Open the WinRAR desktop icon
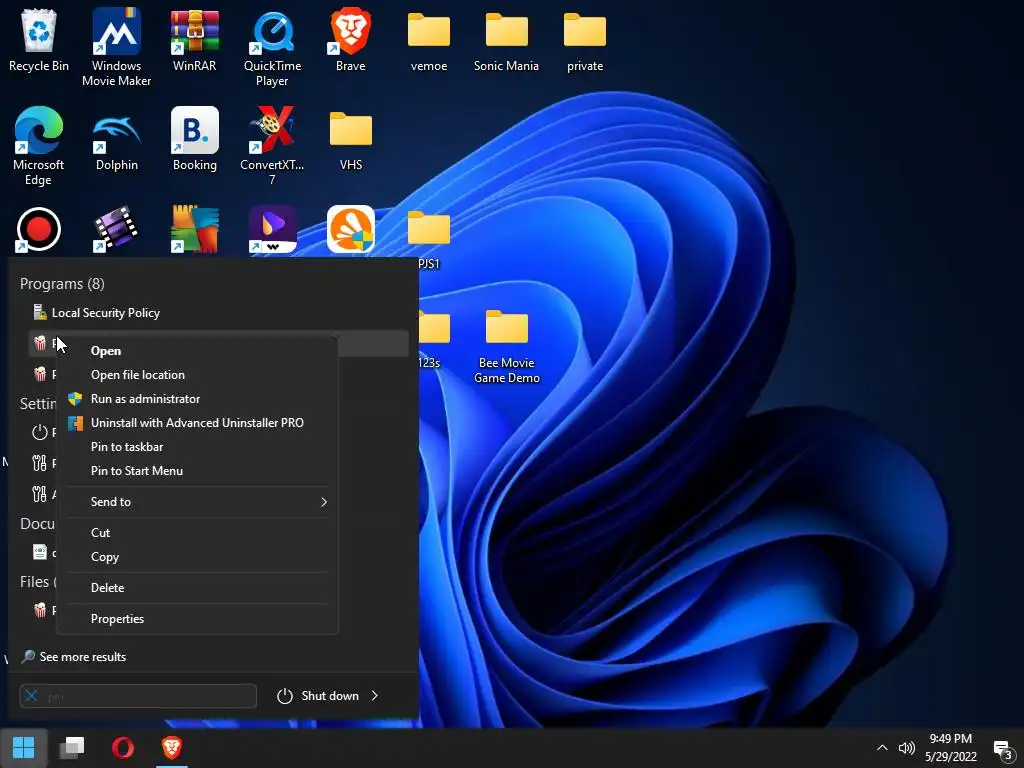This screenshot has height=768, width=1024. tap(195, 40)
